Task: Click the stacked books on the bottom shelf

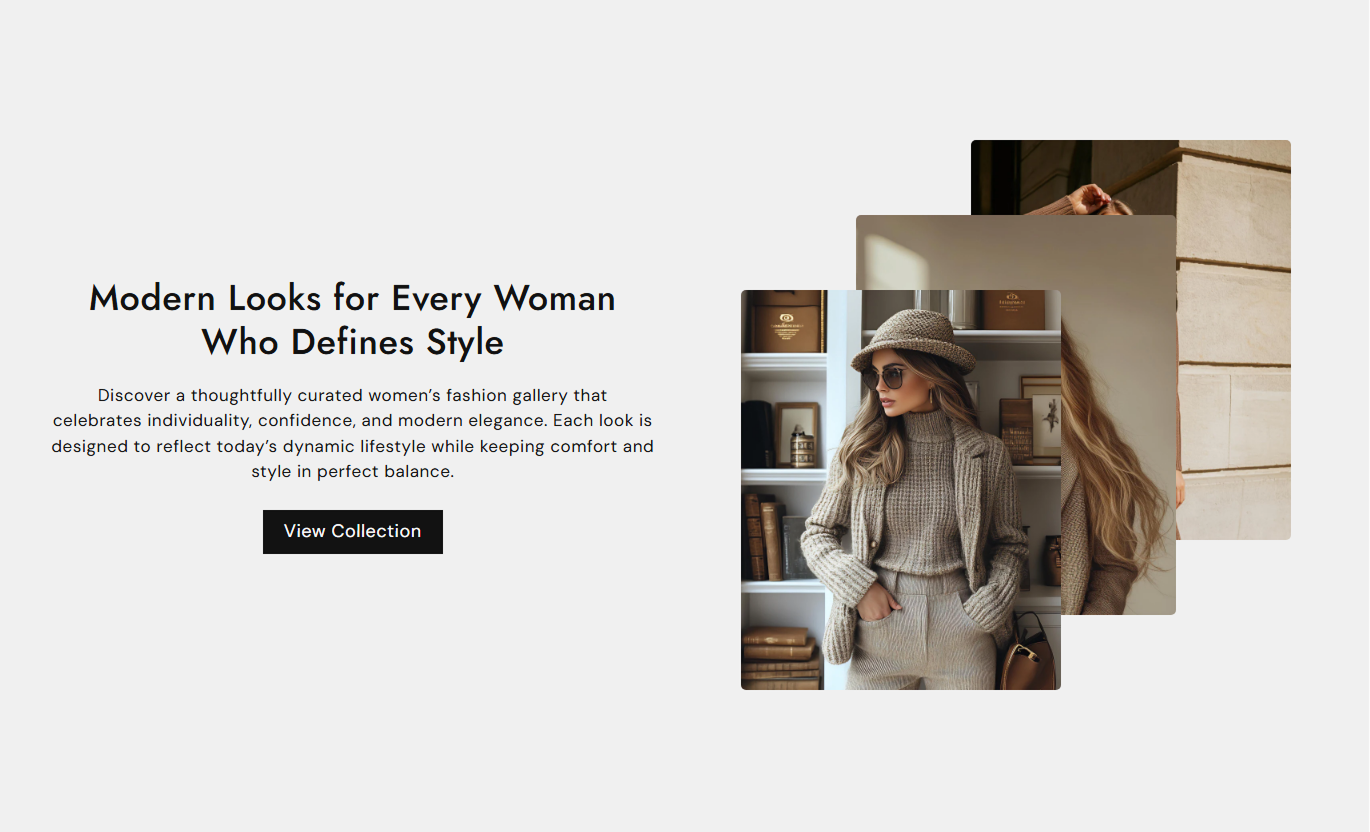Action: tap(781, 658)
